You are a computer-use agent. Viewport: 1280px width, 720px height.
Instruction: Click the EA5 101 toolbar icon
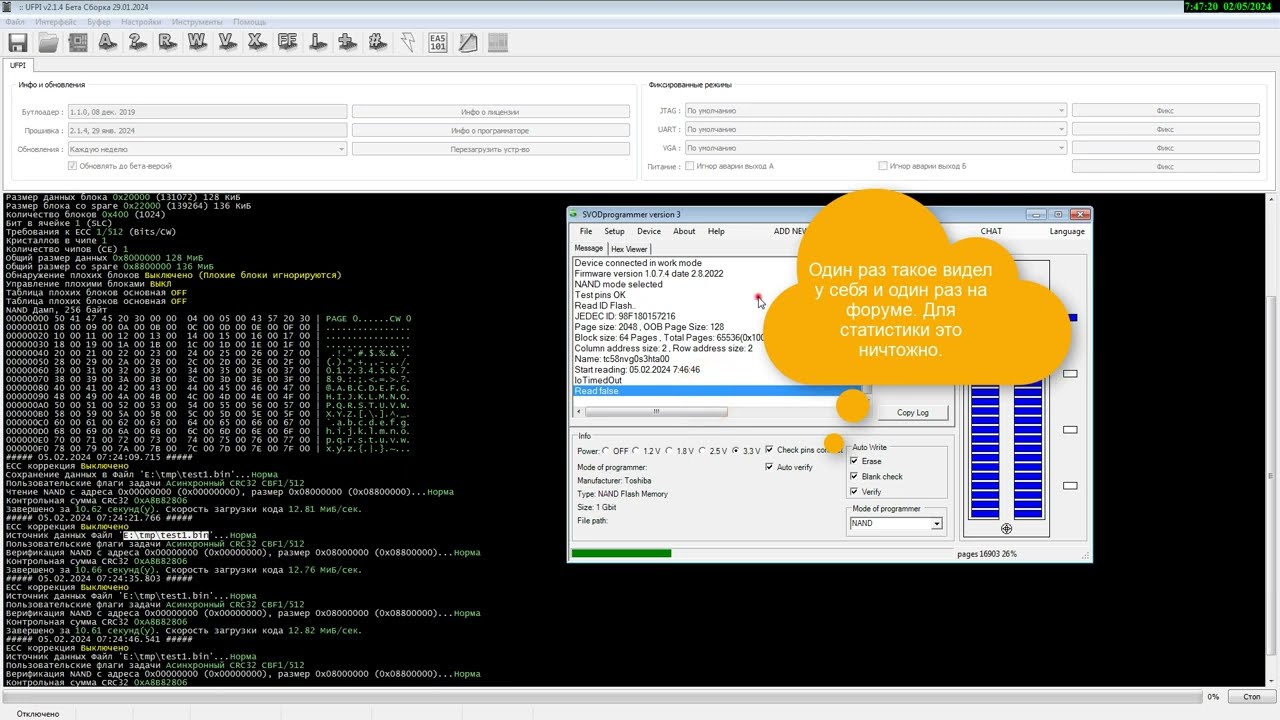(x=437, y=42)
